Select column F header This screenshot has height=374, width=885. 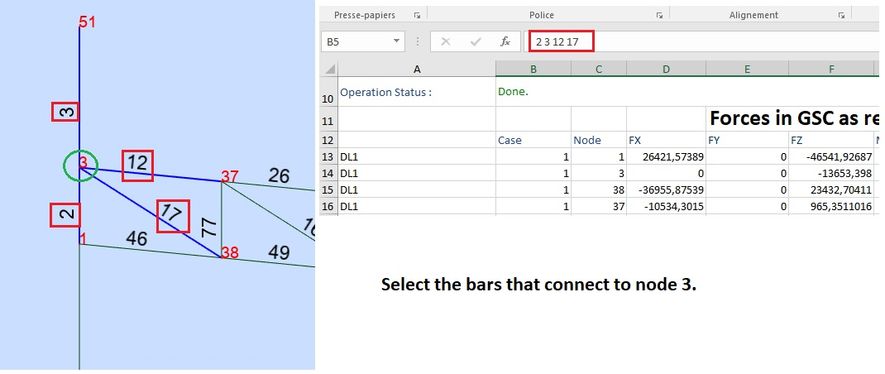(x=831, y=69)
